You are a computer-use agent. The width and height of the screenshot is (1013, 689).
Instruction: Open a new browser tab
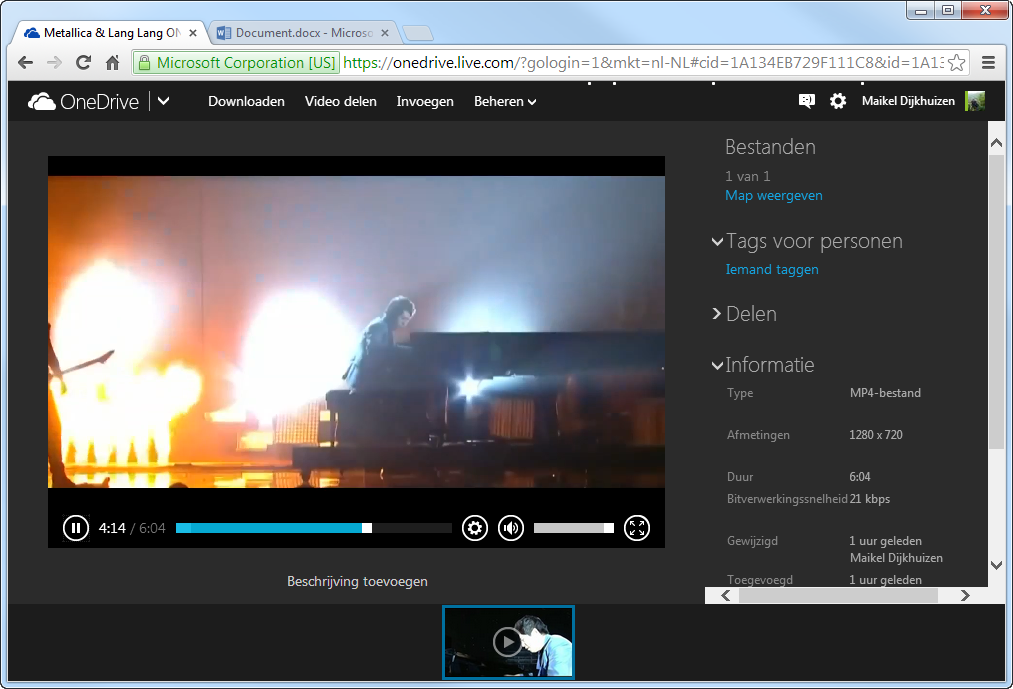[418, 33]
